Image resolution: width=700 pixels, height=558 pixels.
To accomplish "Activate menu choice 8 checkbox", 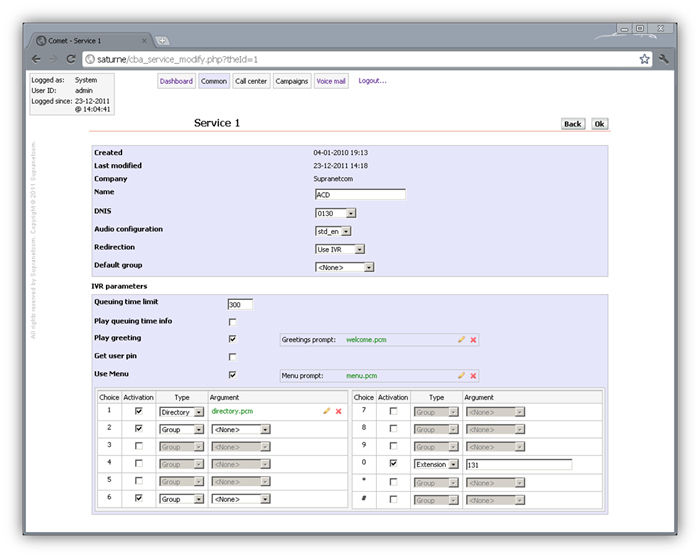I will click(393, 429).
